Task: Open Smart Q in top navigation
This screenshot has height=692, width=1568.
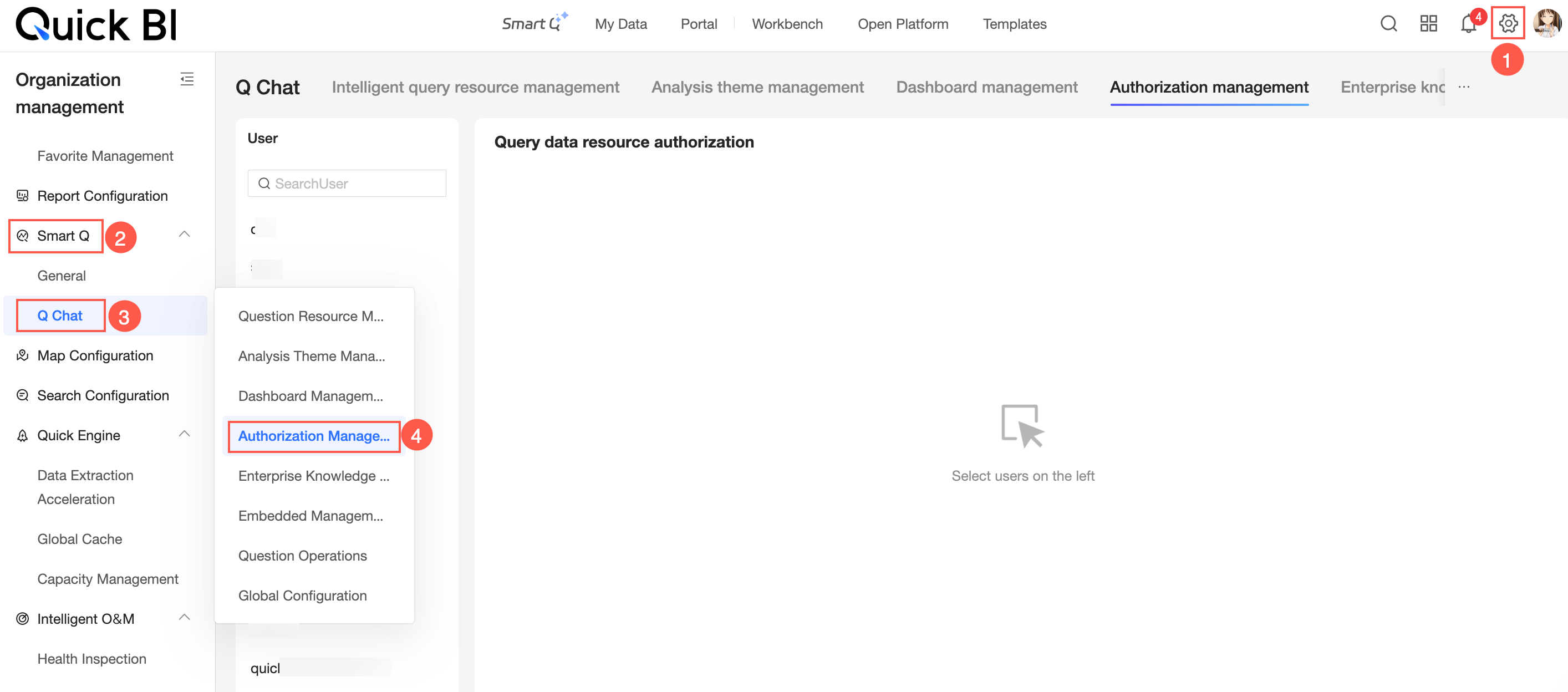Action: click(x=533, y=24)
